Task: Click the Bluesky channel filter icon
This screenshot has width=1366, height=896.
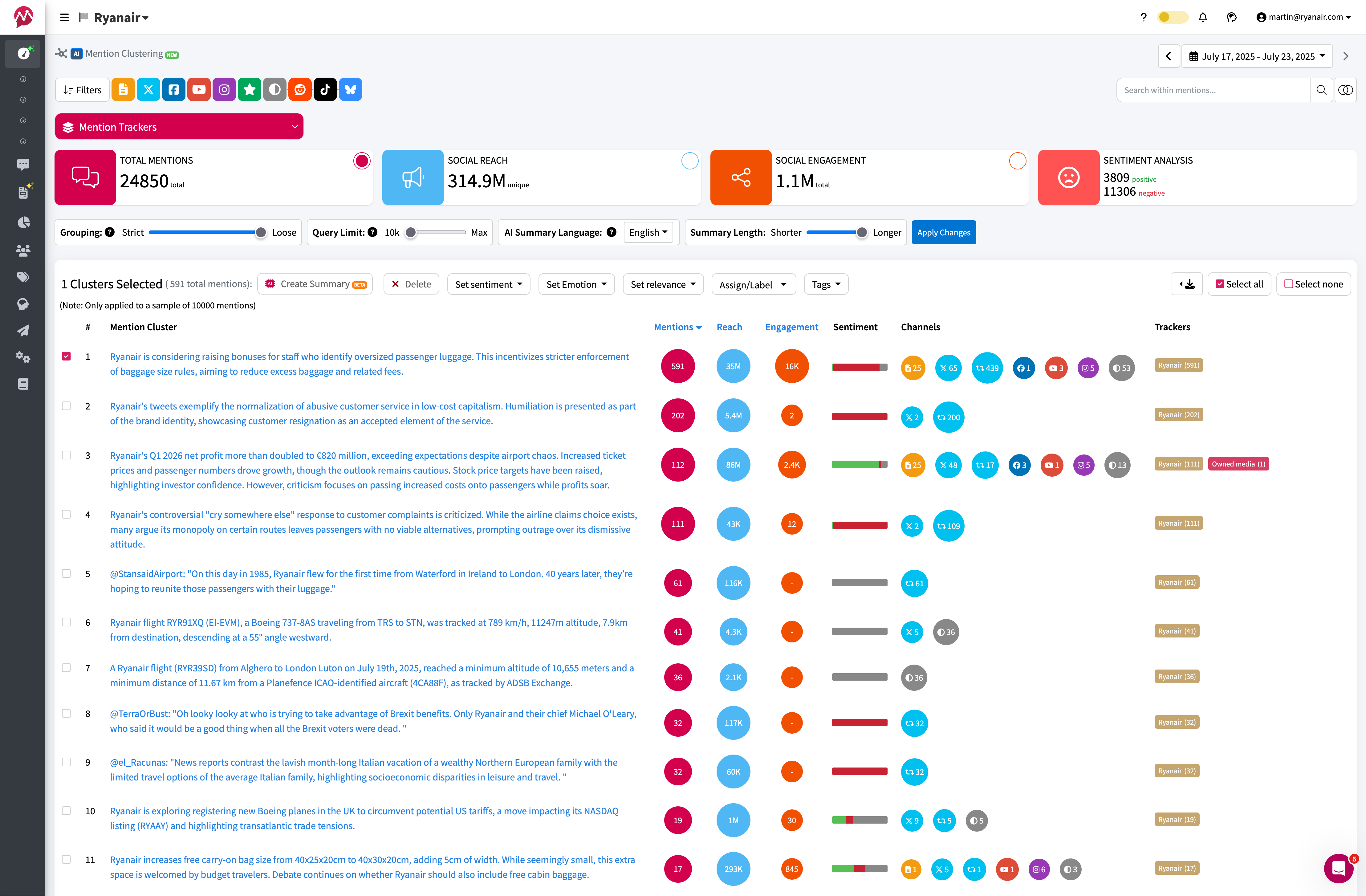Action: point(350,90)
